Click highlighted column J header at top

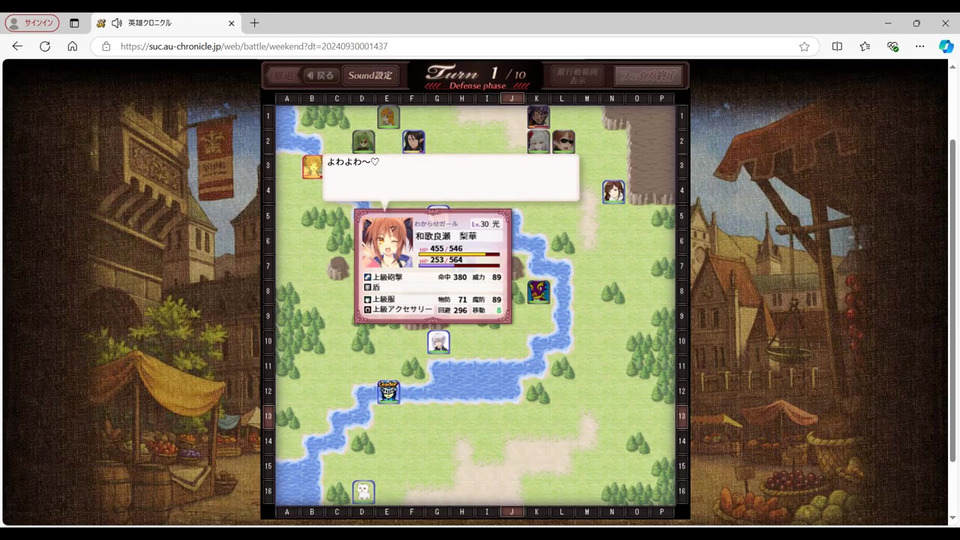click(x=512, y=99)
